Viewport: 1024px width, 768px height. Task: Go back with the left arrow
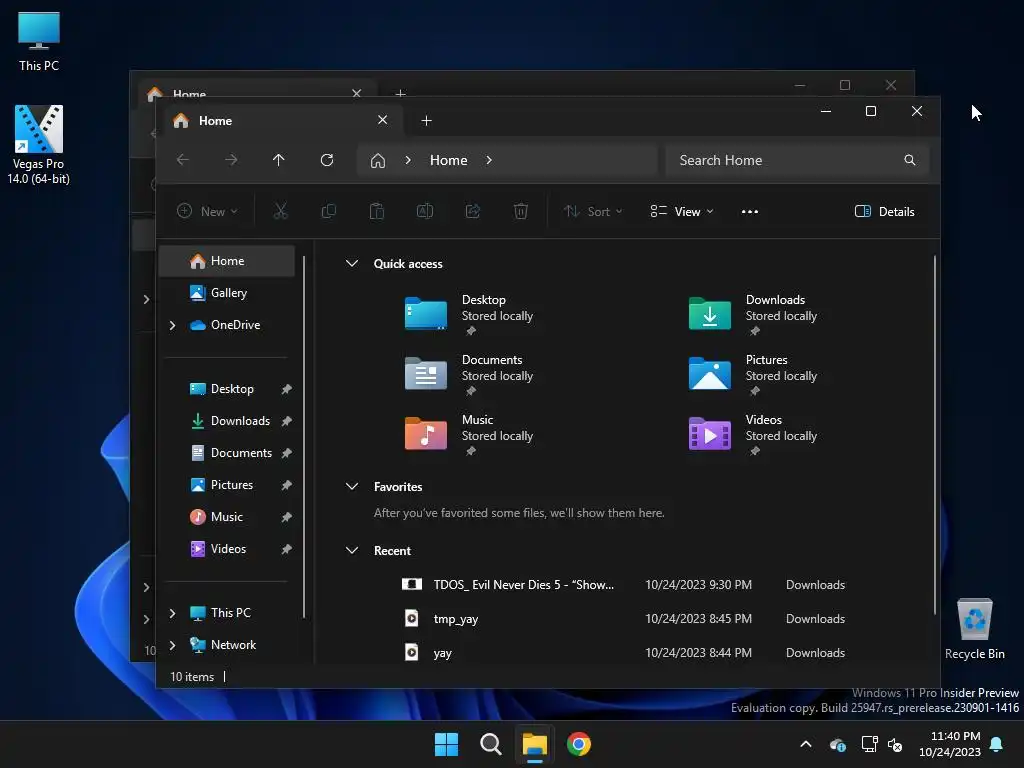click(x=183, y=160)
